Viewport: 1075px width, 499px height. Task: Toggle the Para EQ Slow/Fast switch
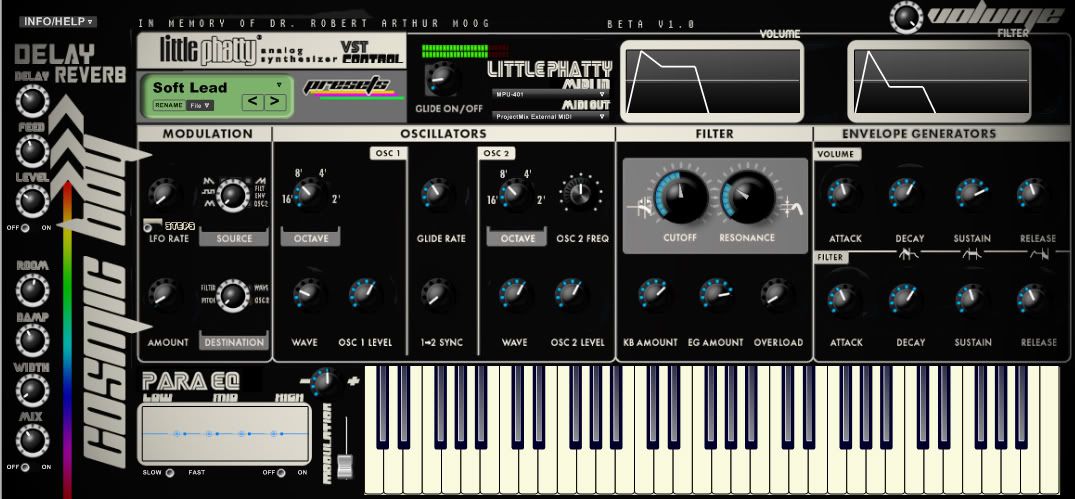169,472
